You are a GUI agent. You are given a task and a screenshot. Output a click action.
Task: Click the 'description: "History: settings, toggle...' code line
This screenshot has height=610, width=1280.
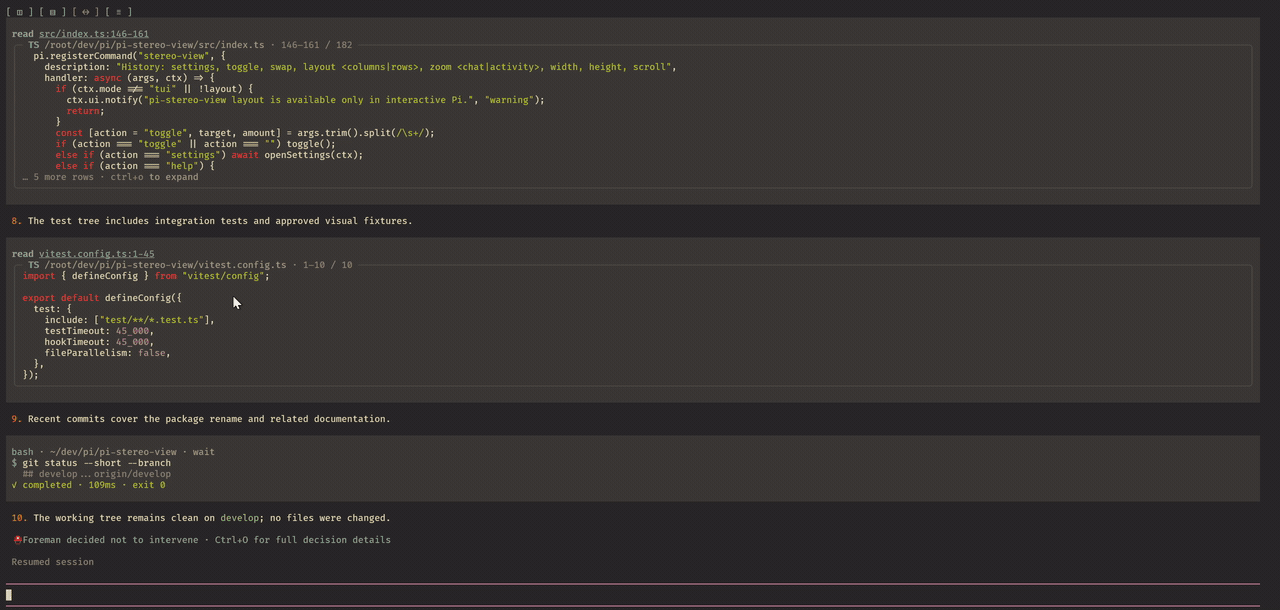[x=360, y=67]
